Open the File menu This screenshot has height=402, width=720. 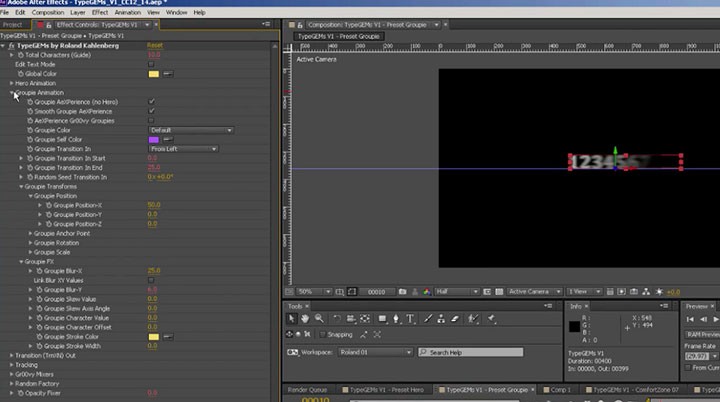point(5,12)
